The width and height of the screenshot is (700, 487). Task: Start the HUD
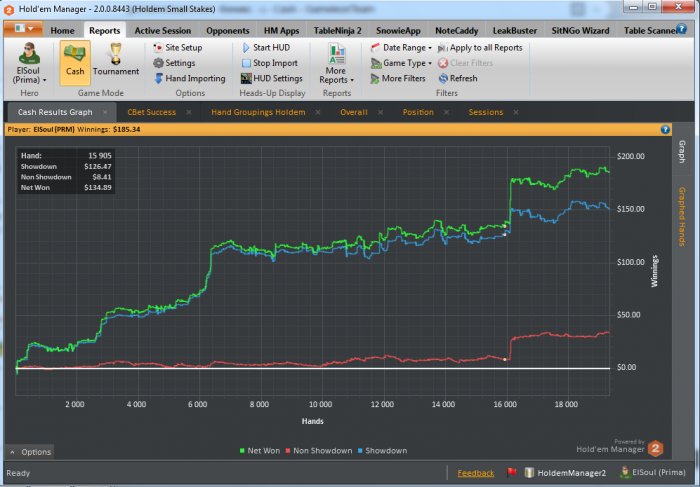(269, 47)
